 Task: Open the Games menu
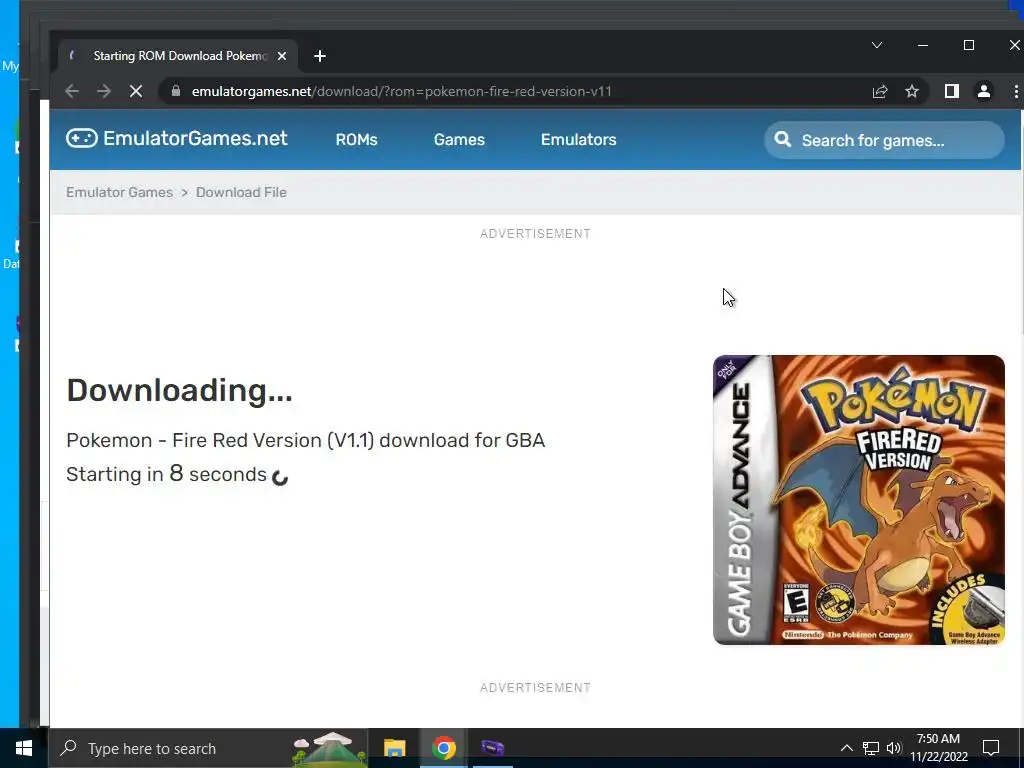(459, 140)
